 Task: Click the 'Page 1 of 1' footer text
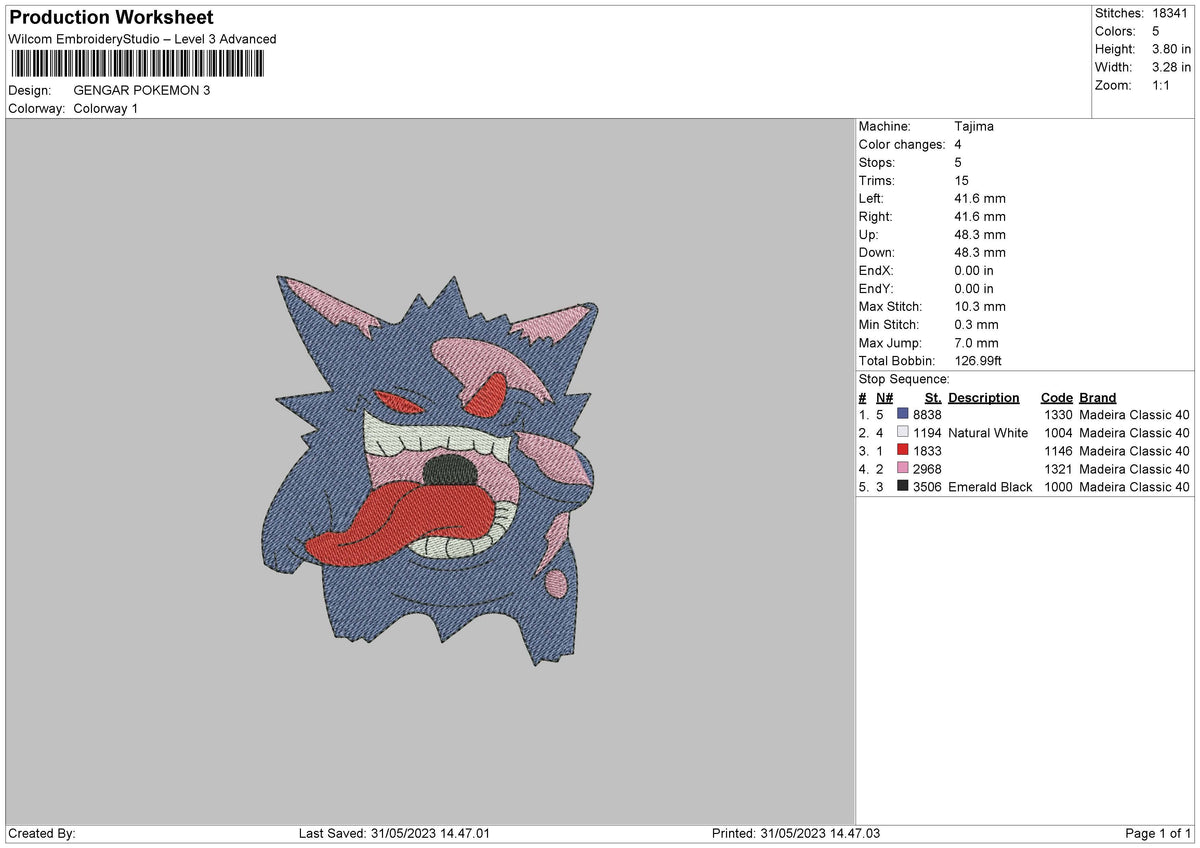pos(1158,833)
